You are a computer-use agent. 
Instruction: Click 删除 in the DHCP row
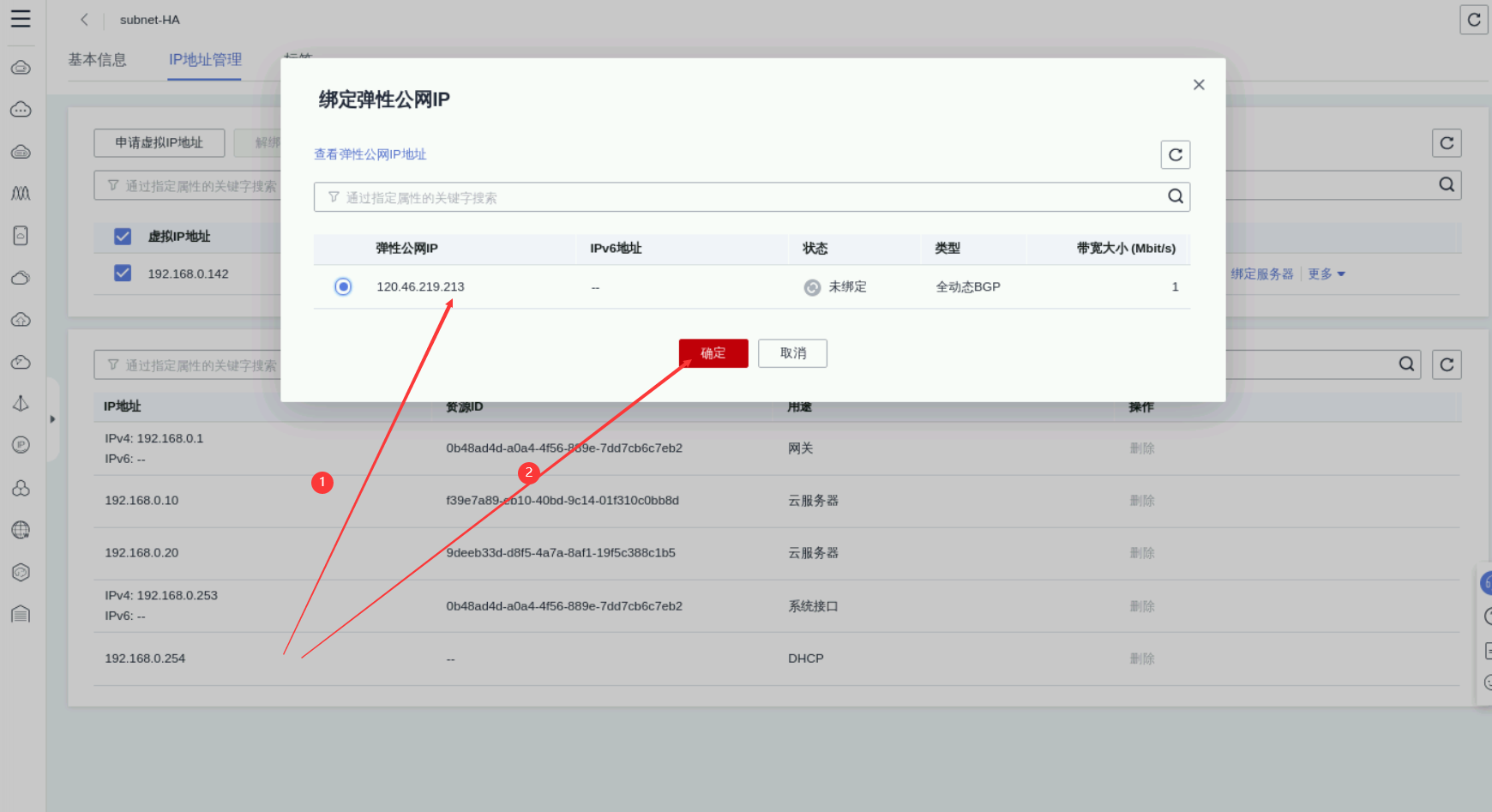(1142, 659)
